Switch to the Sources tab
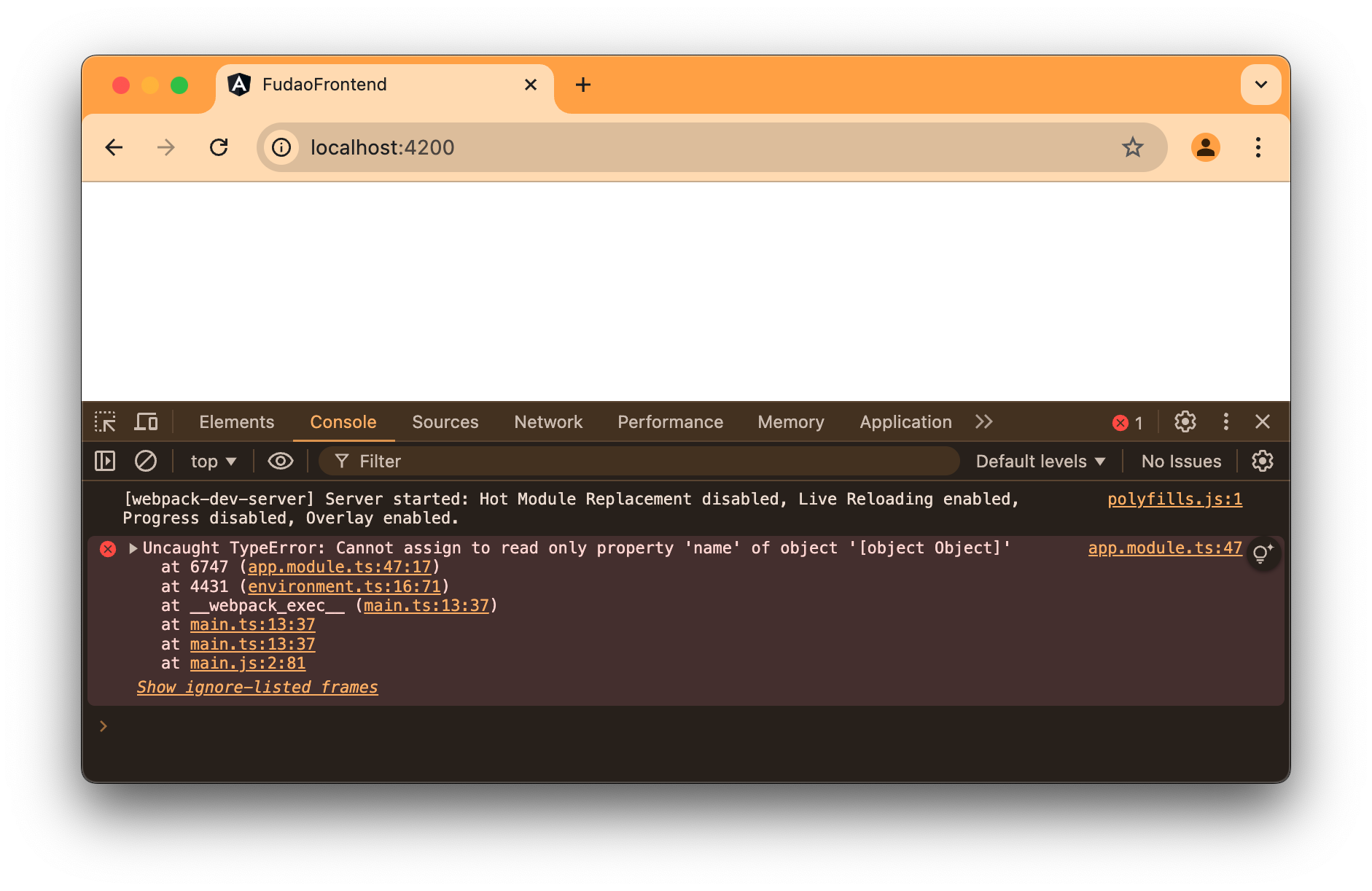Viewport: 1372px width, 891px height. pyautogui.click(x=445, y=421)
